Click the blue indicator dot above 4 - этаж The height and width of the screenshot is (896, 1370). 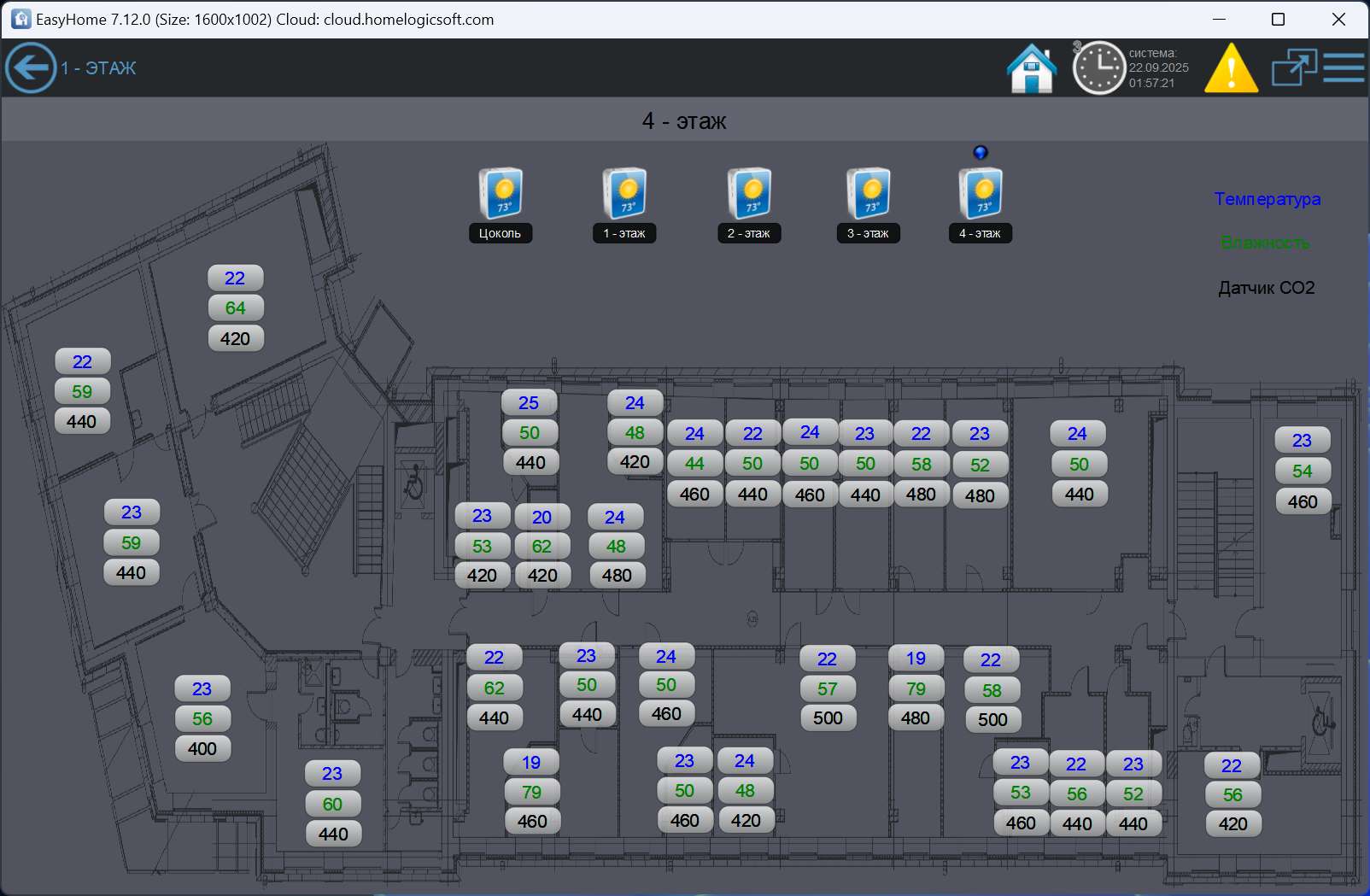point(981,152)
